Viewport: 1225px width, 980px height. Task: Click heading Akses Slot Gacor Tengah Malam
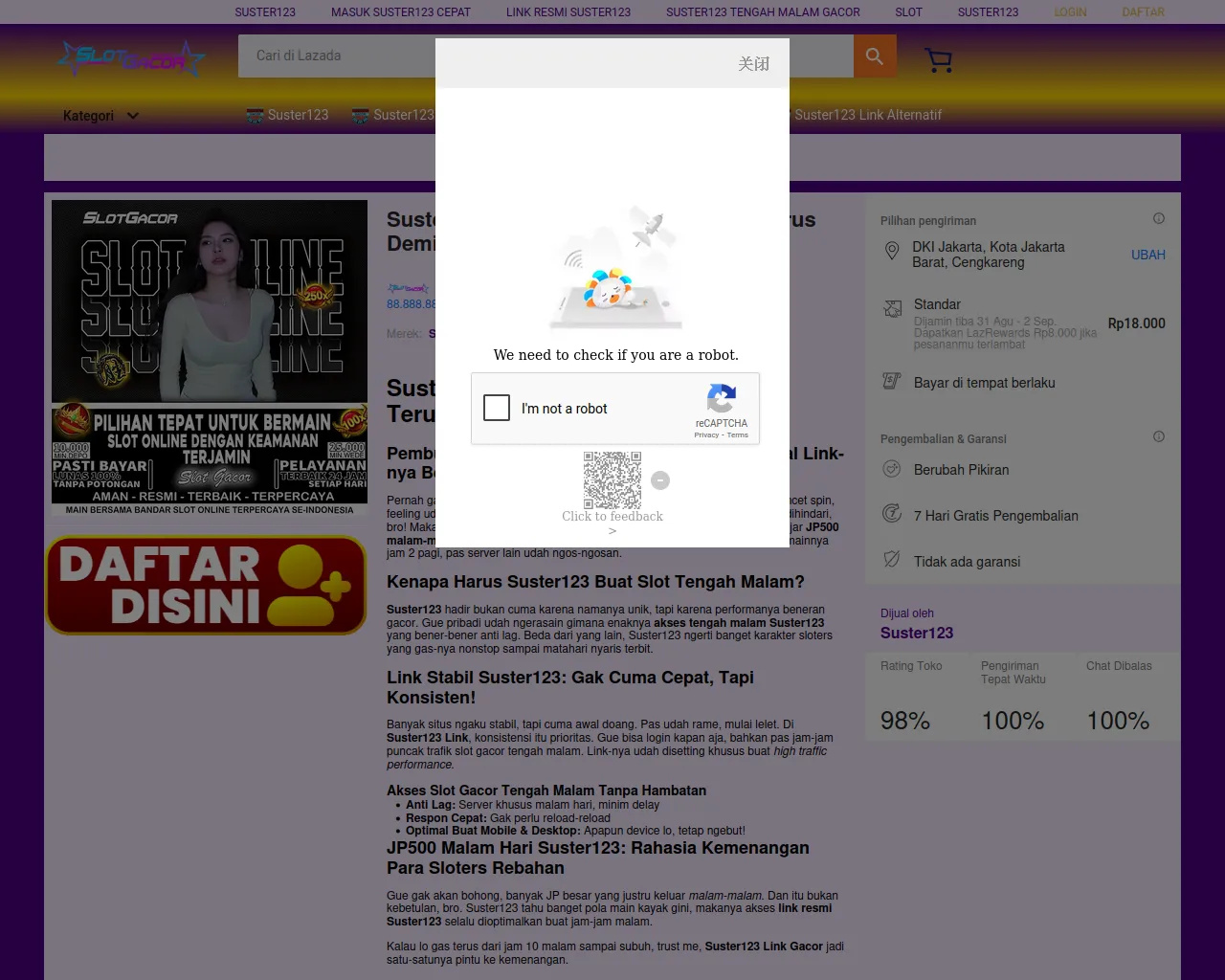point(546,791)
